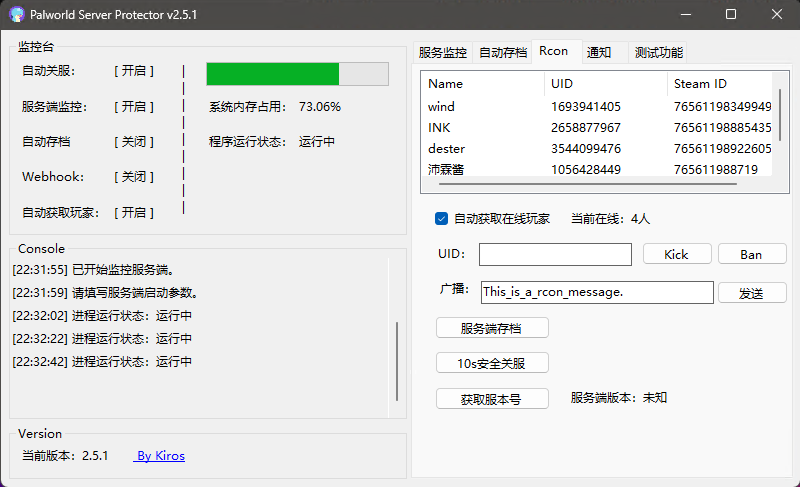The width and height of the screenshot is (800, 487).
Task: Click the 获取版本号 button
Action: pyautogui.click(x=492, y=399)
